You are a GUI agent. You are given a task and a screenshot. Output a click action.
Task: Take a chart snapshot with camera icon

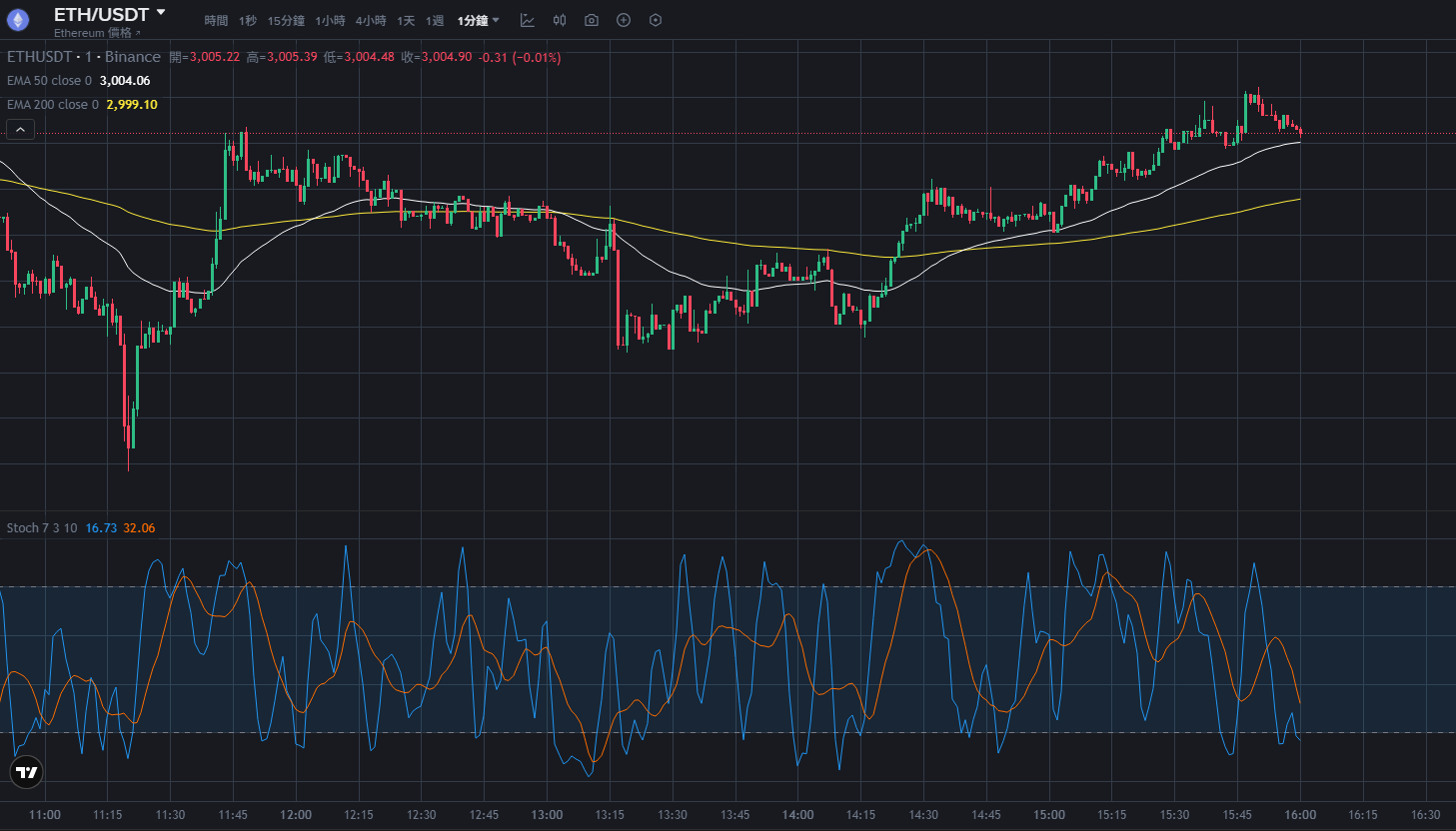point(592,20)
